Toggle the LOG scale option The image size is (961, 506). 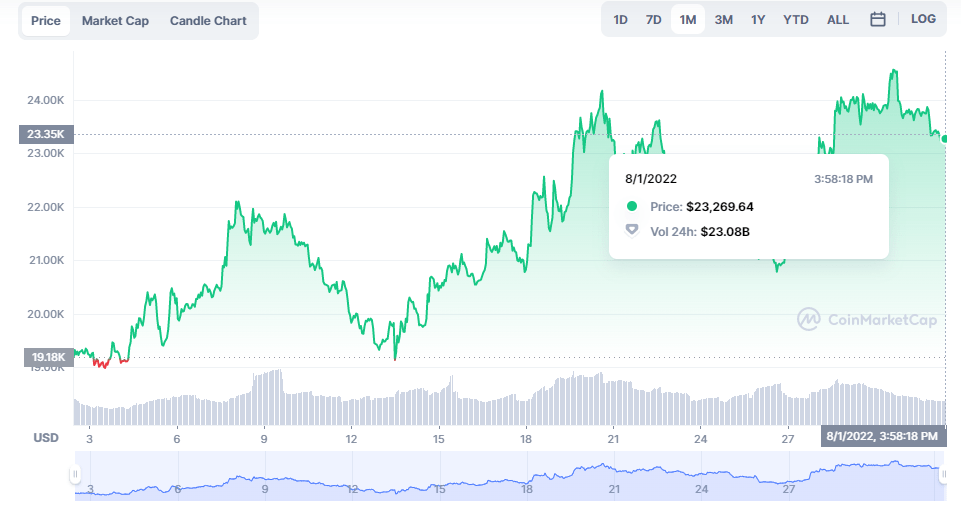[x=923, y=20]
